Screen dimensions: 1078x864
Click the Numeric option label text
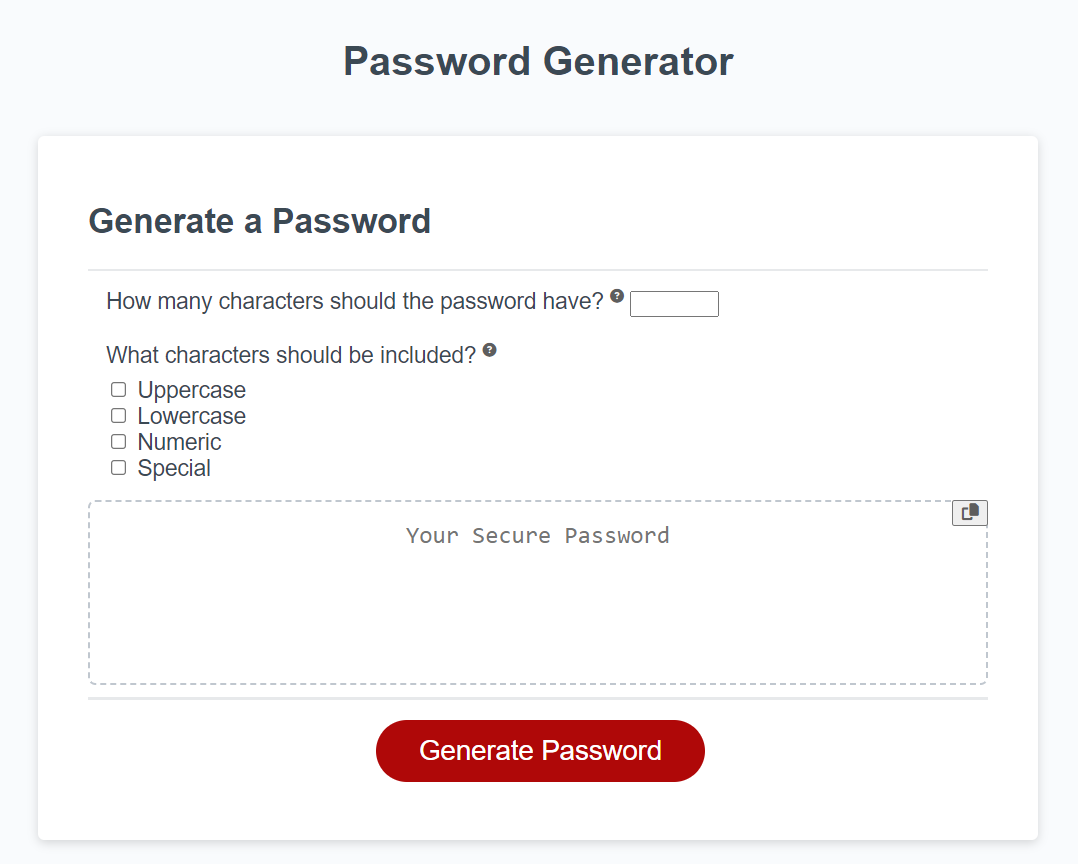180,442
